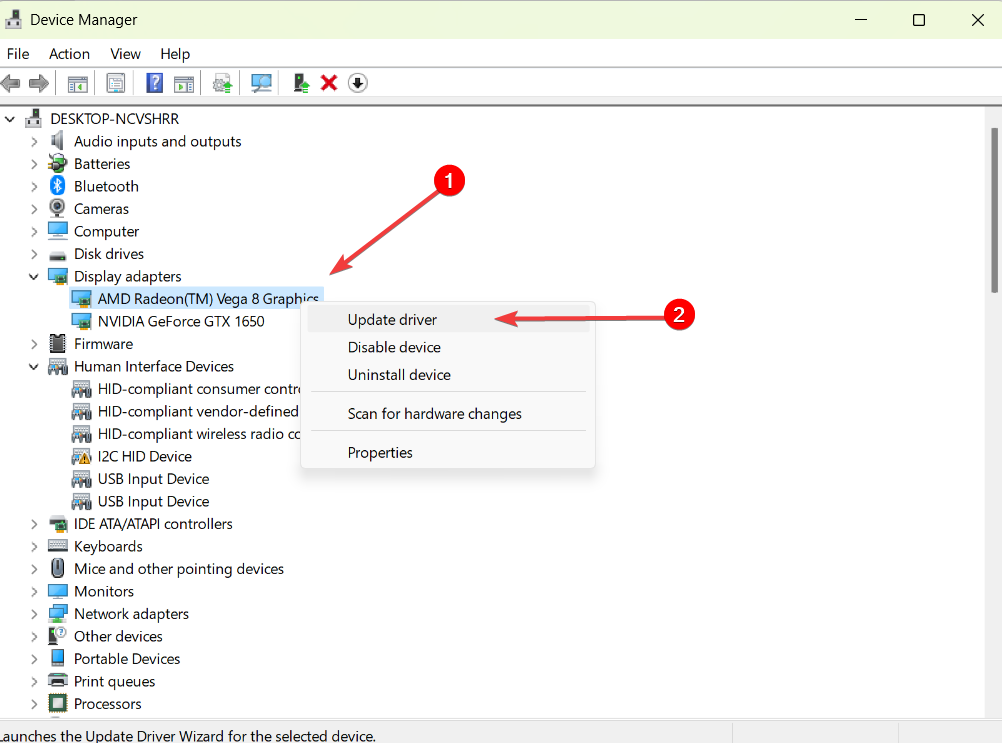Expand the Bluetooth category
The height and width of the screenshot is (743, 1002).
(34, 186)
